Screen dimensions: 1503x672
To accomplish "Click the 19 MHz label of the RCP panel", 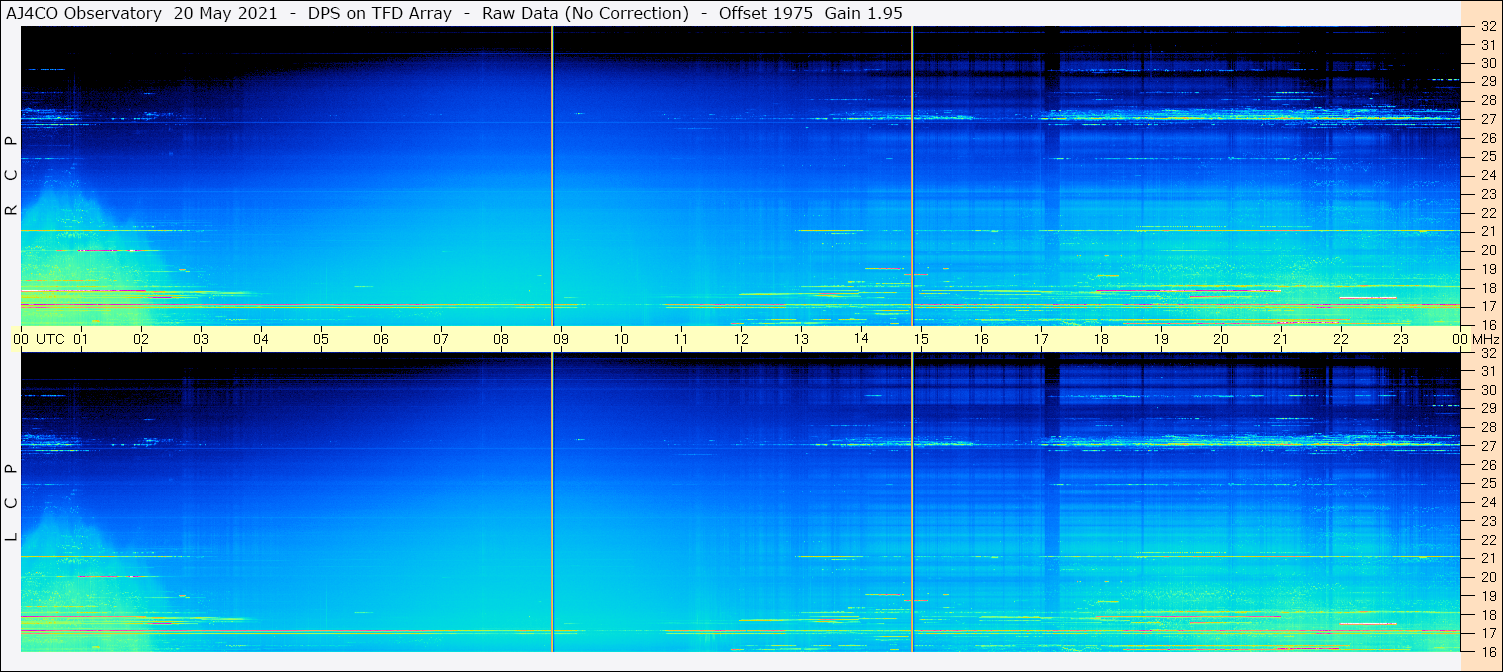I will coord(1487,268).
